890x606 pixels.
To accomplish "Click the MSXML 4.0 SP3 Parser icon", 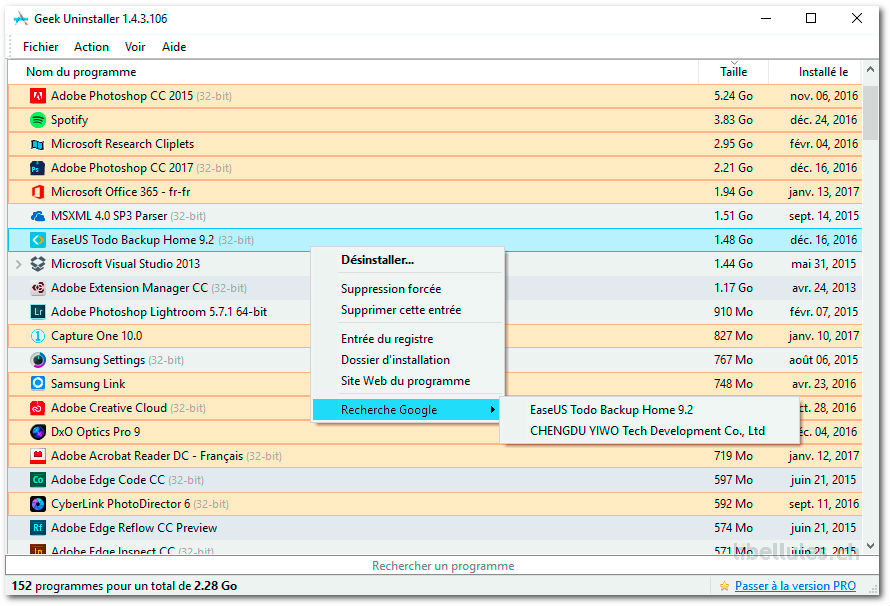I will pos(37,216).
